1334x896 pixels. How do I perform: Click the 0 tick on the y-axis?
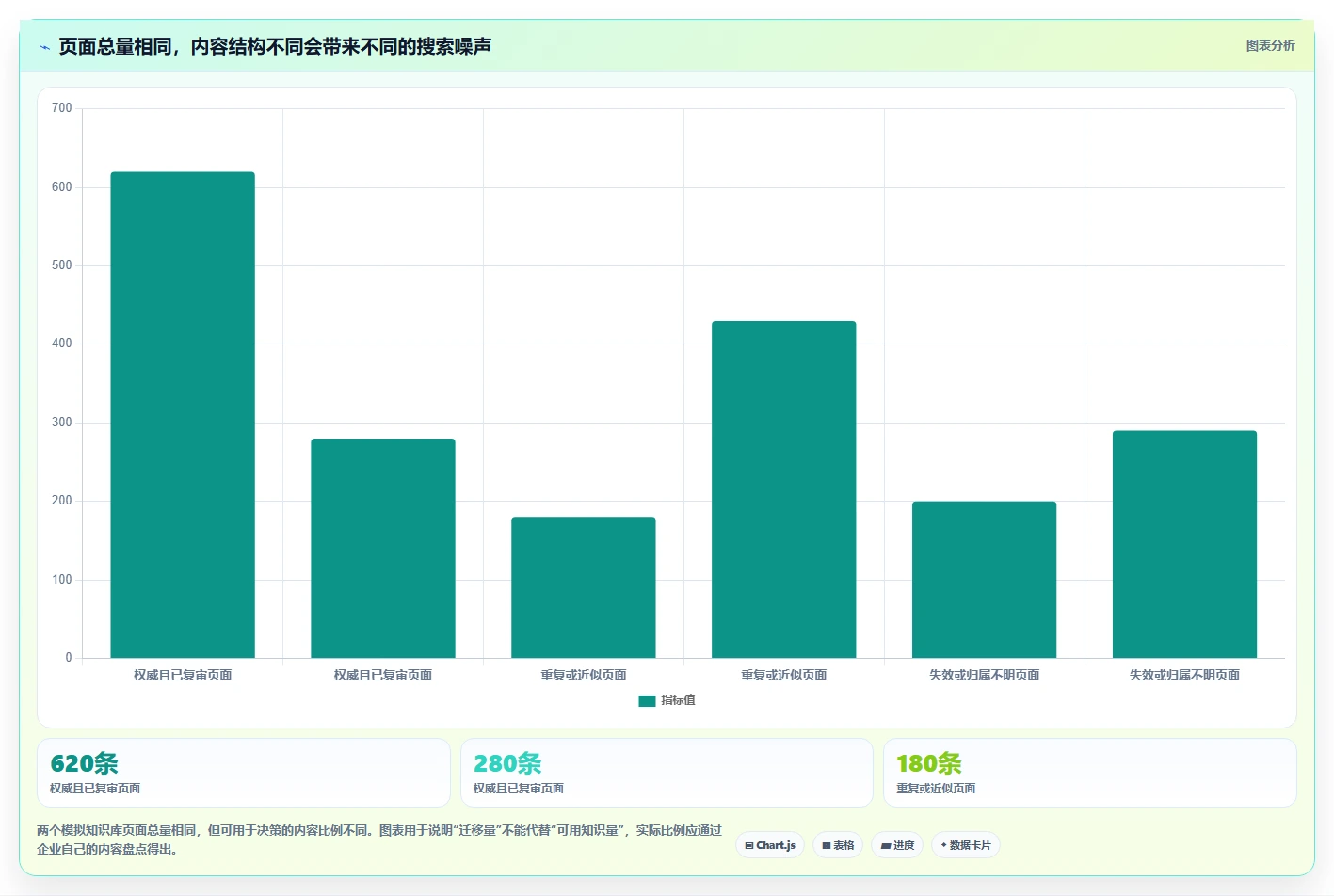point(69,658)
